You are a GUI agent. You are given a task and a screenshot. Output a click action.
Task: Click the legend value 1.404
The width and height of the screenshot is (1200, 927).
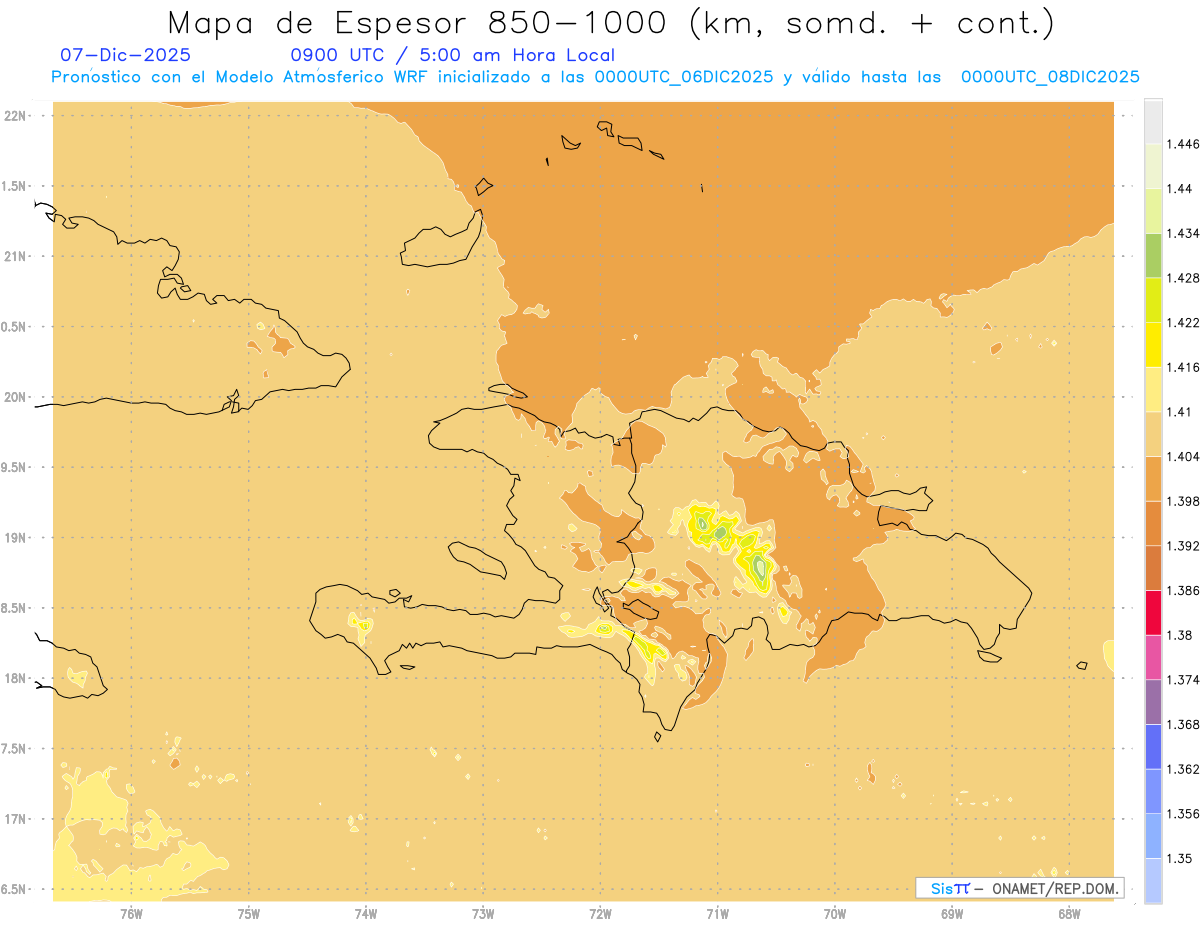[x=1185, y=457]
